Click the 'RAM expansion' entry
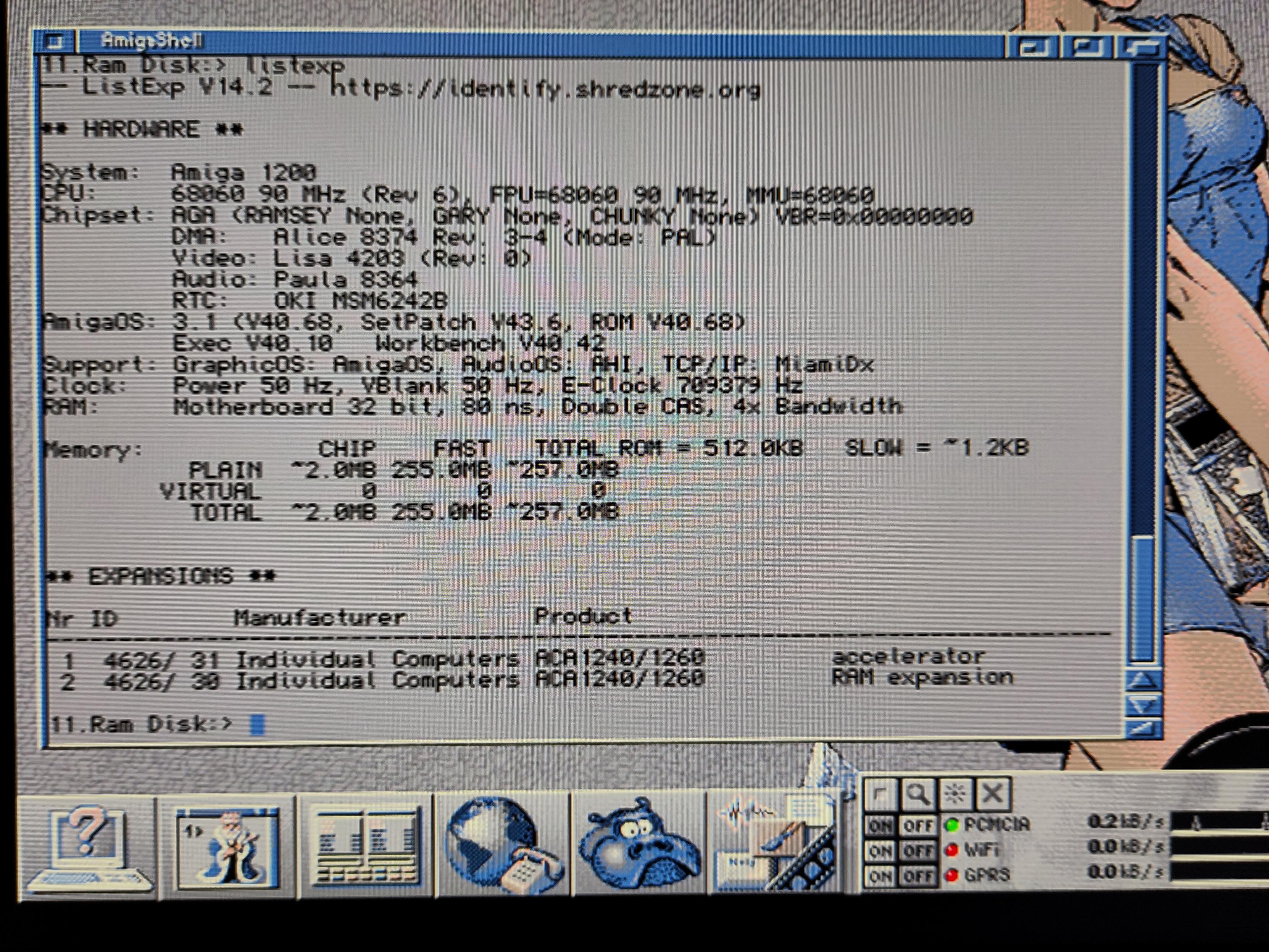1269x952 pixels. [x=922, y=678]
